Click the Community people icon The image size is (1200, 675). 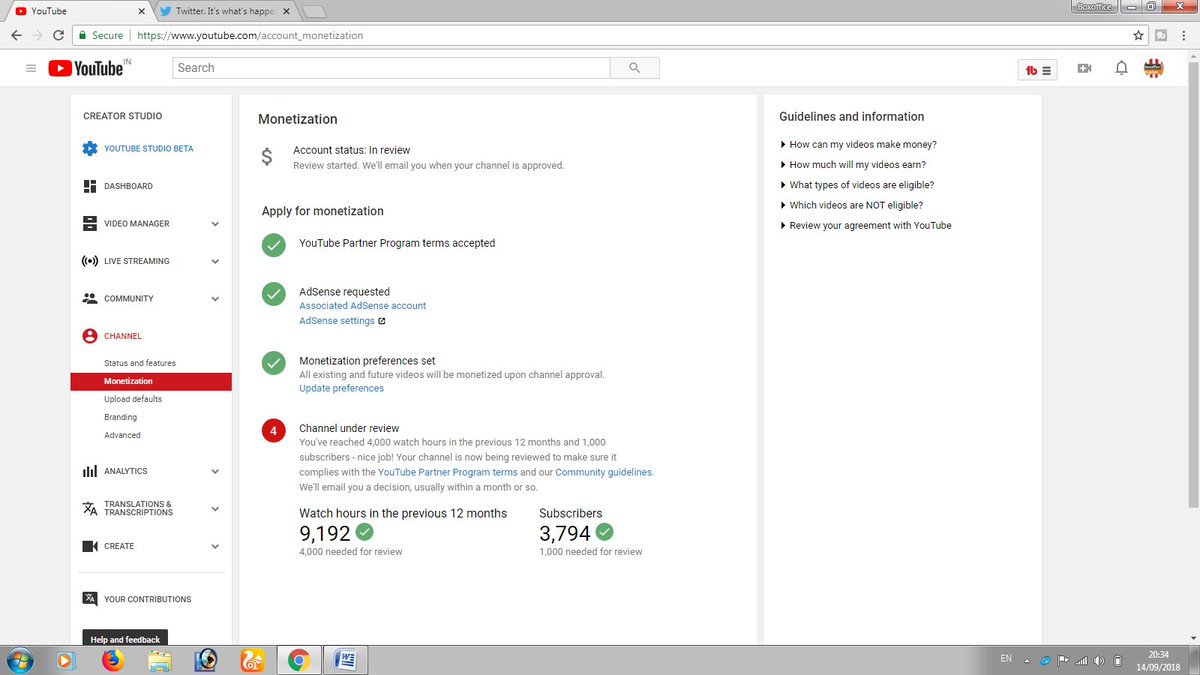click(90, 299)
